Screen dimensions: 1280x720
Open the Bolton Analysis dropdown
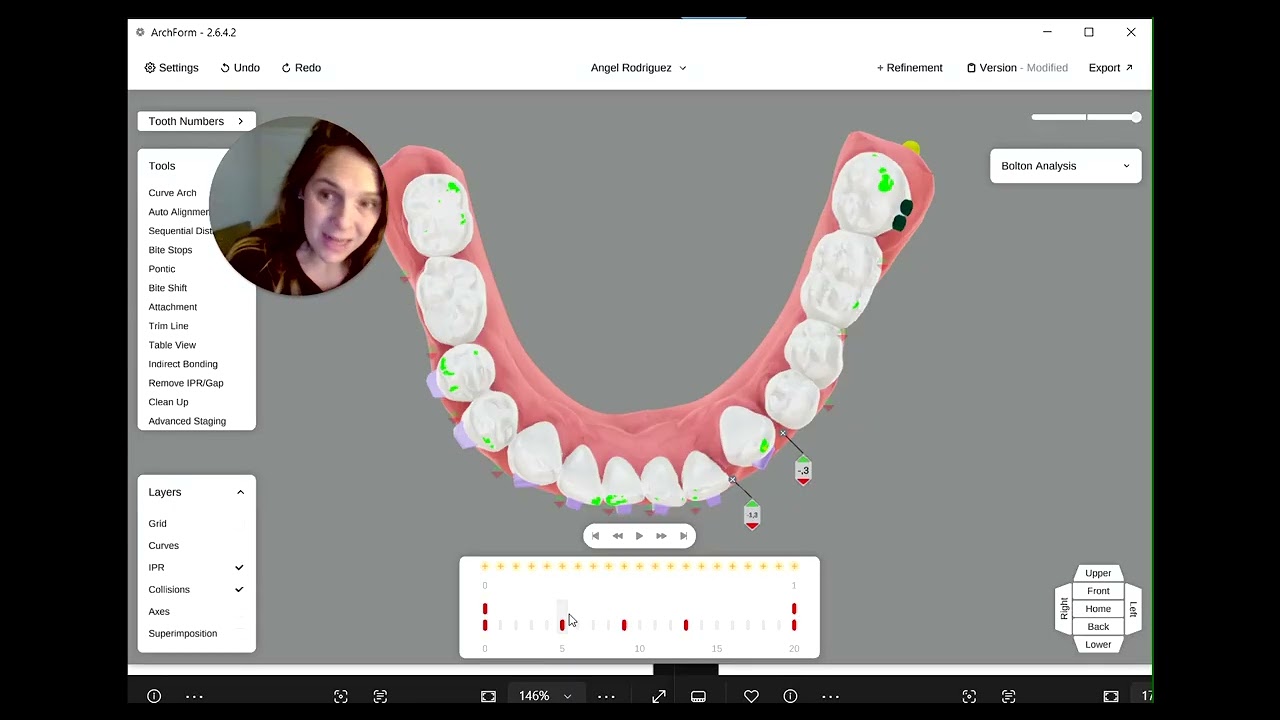(1065, 166)
